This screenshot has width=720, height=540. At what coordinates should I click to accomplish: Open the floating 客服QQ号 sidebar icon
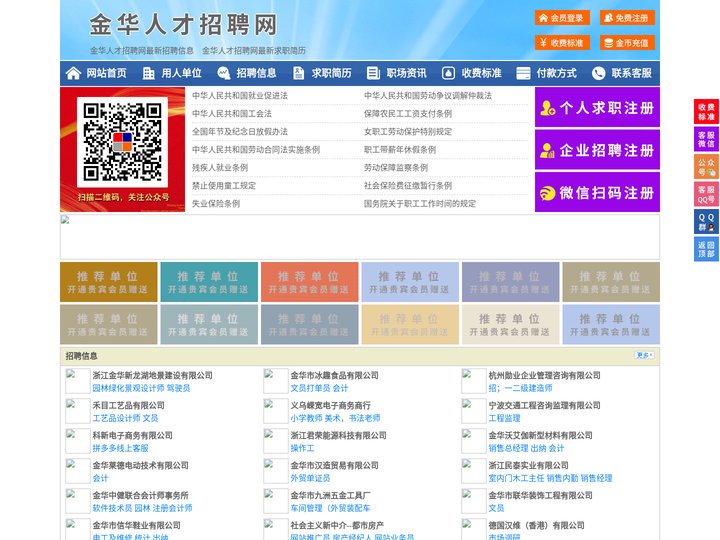706,194
